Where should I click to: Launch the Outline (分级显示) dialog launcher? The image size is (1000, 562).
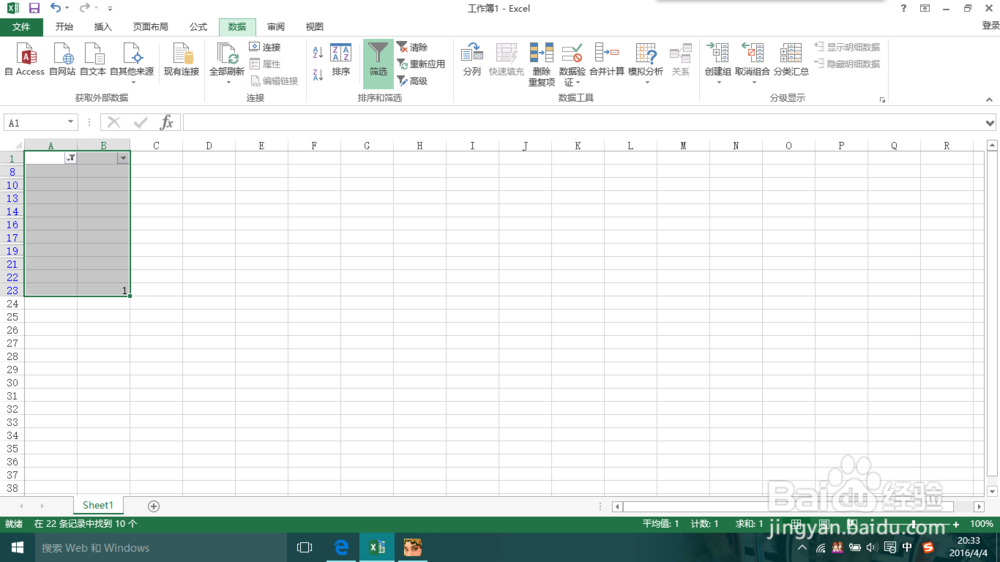882,100
